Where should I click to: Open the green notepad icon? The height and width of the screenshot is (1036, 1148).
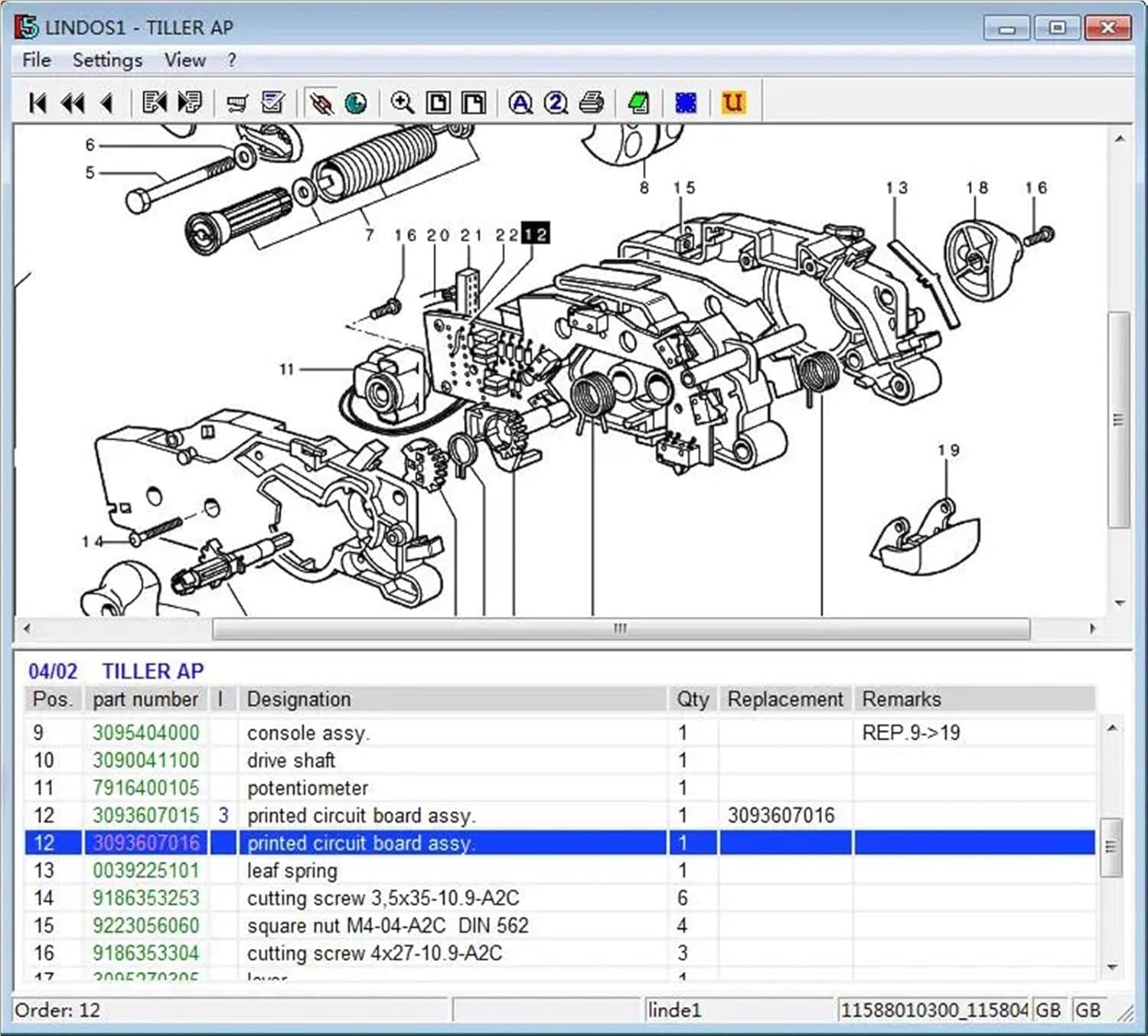(638, 103)
